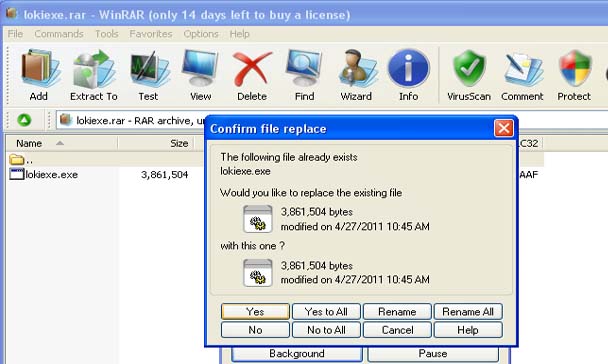Click the dialog's Help button
Image resolution: width=608 pixels, height=364 pixels.
pos(468,330)
